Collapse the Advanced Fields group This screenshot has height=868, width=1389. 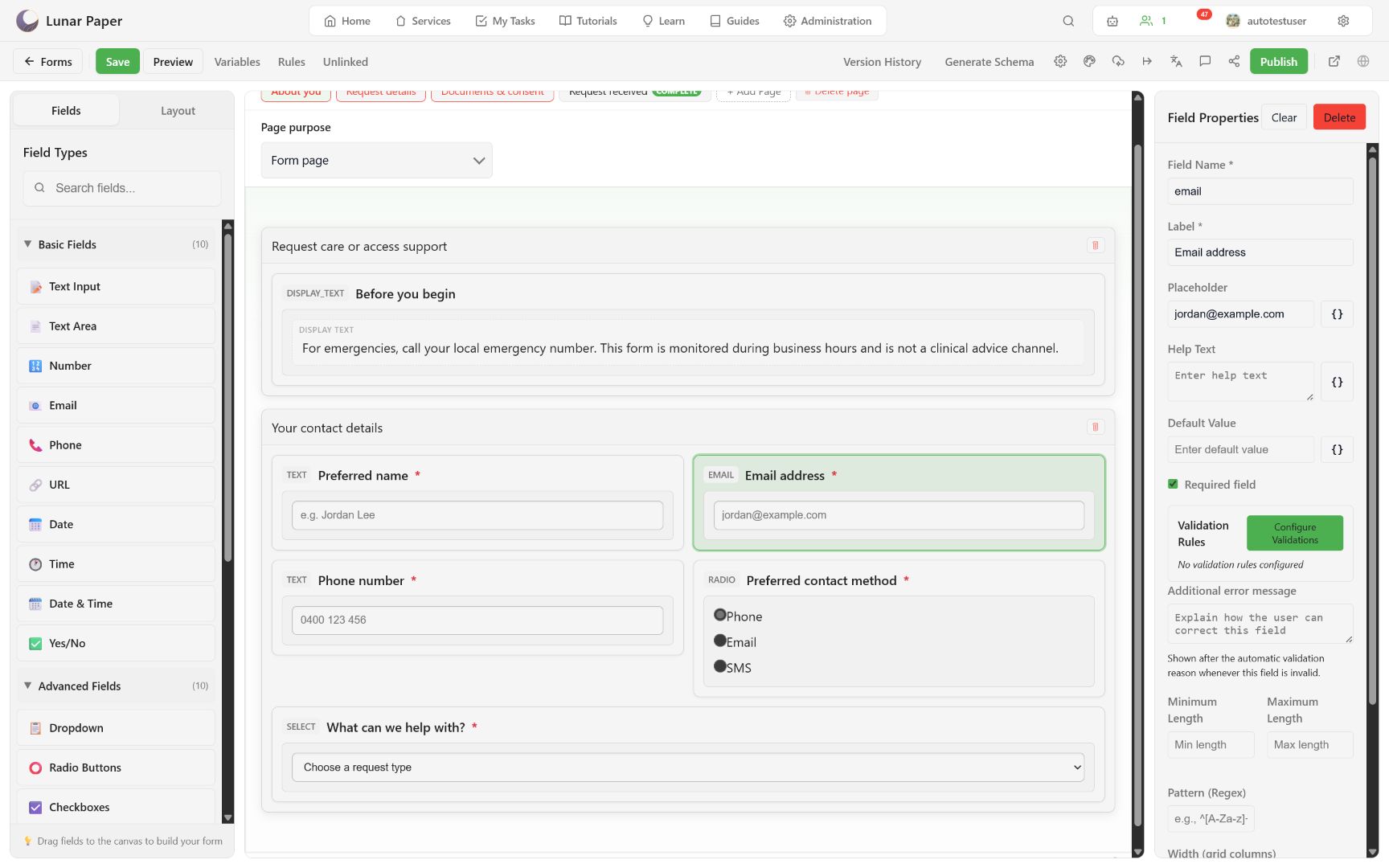point(116,686)
